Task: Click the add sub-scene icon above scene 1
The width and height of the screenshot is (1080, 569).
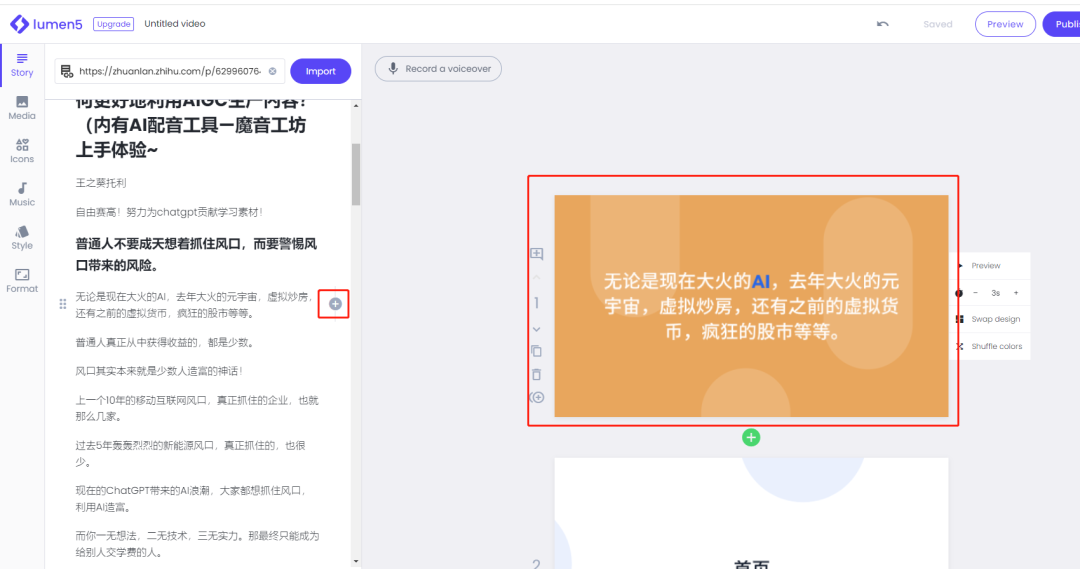Action: coord(537,254)
